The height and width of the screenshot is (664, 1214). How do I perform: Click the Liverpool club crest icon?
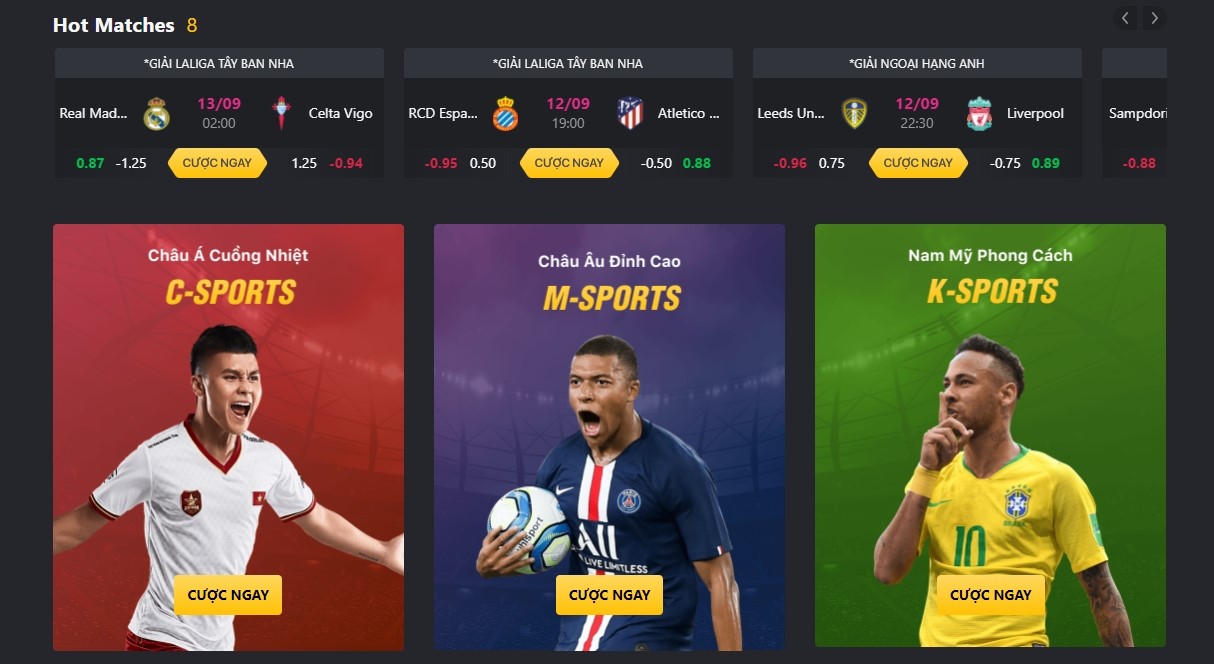pyautogui.click(x=979, y=114)
